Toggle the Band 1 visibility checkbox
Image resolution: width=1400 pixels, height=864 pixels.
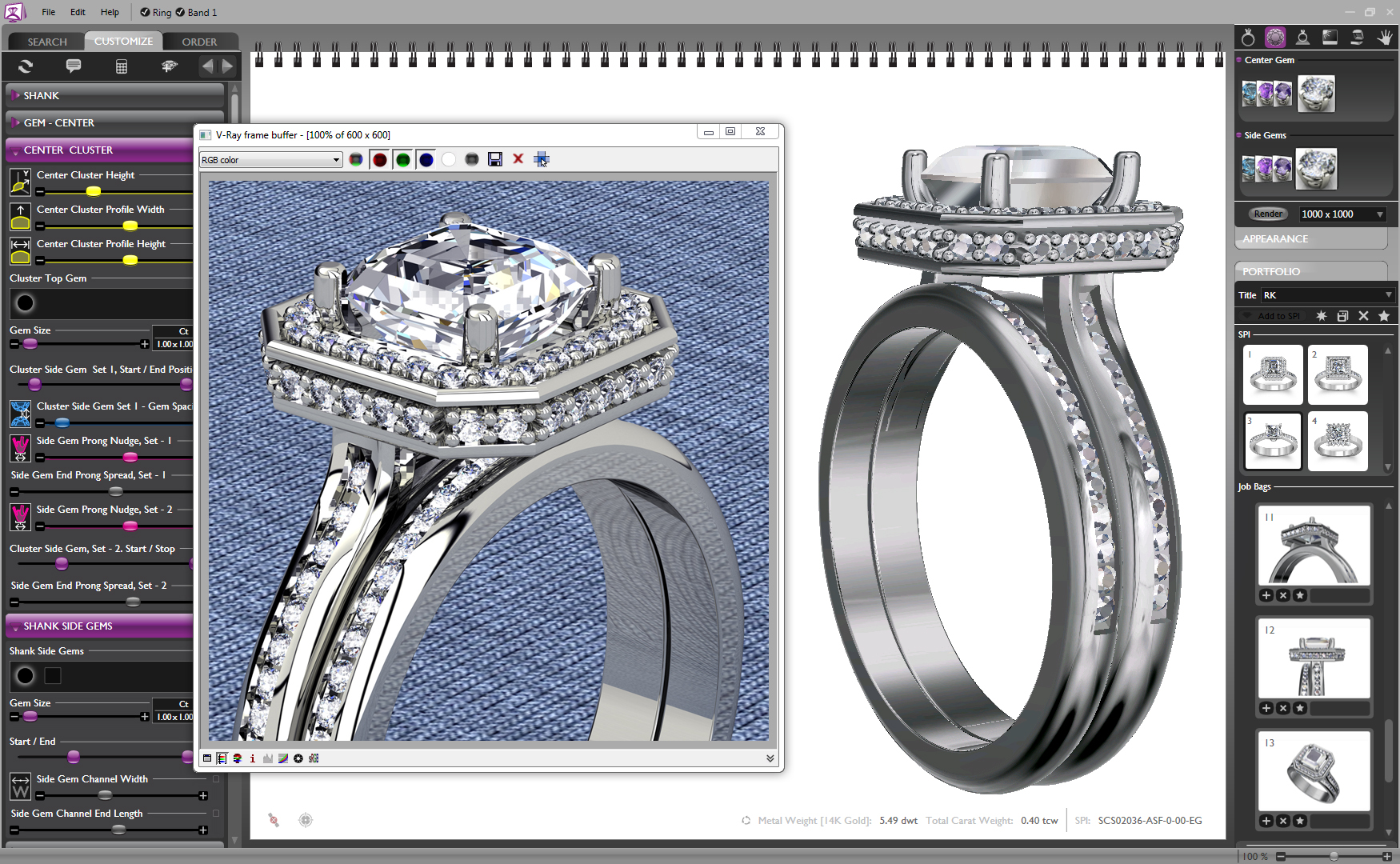(x=180, y=12)
